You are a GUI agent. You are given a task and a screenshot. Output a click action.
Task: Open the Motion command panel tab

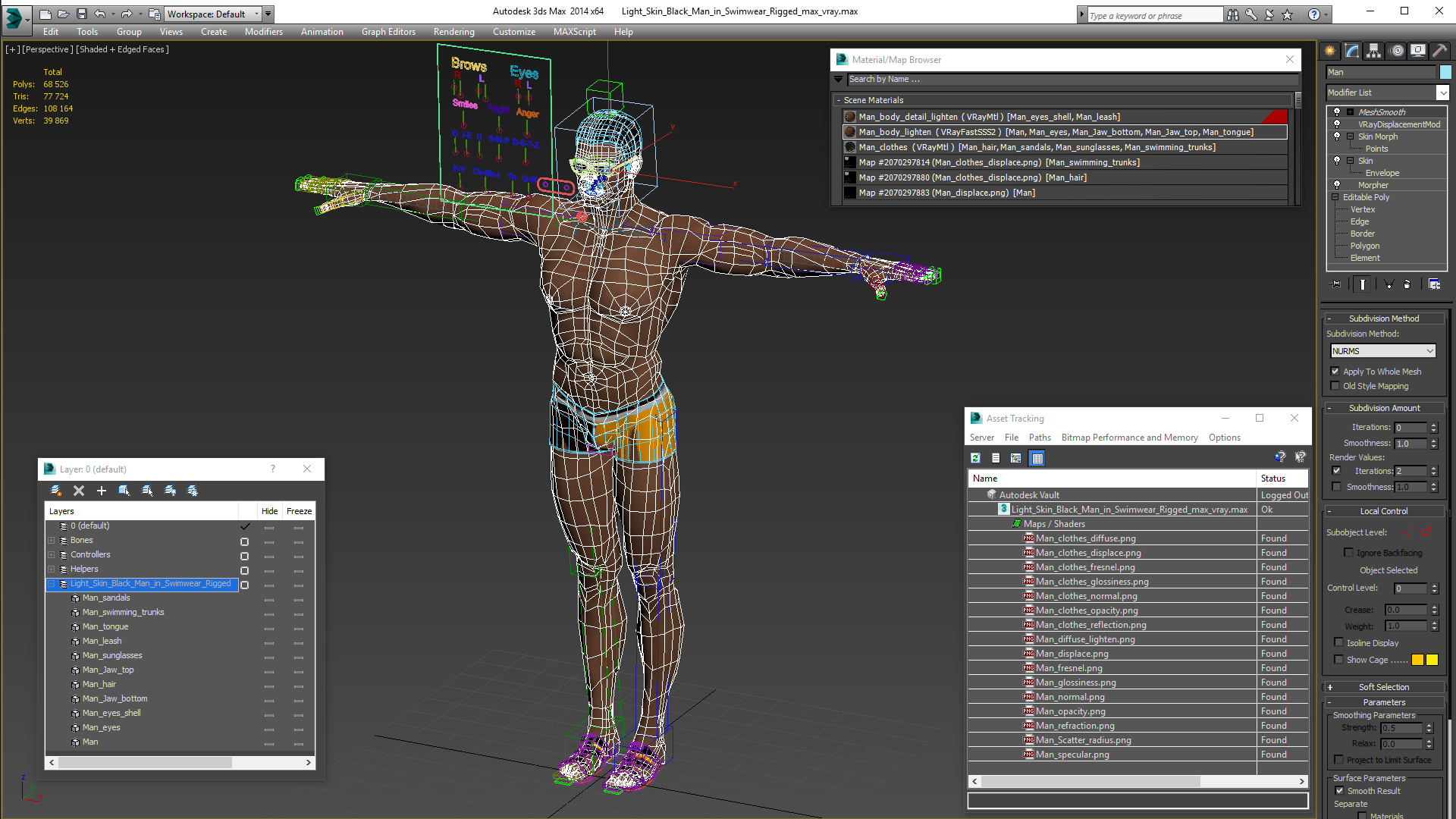pos(1396,51)
